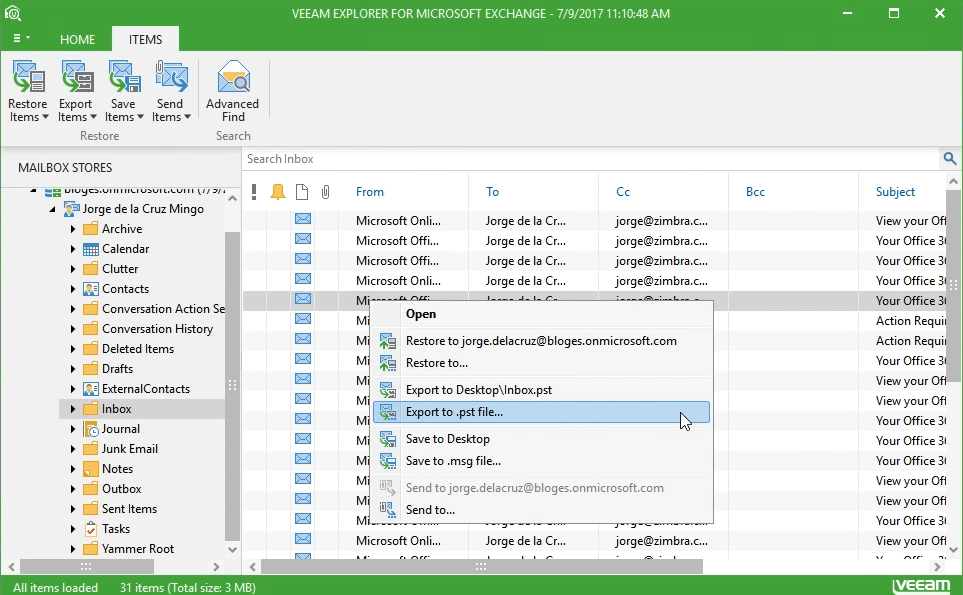Choose Export to Desktop\Inbox.pst
Image resolution: width=963 pixels, height=595 pixels.
[542, 390]
